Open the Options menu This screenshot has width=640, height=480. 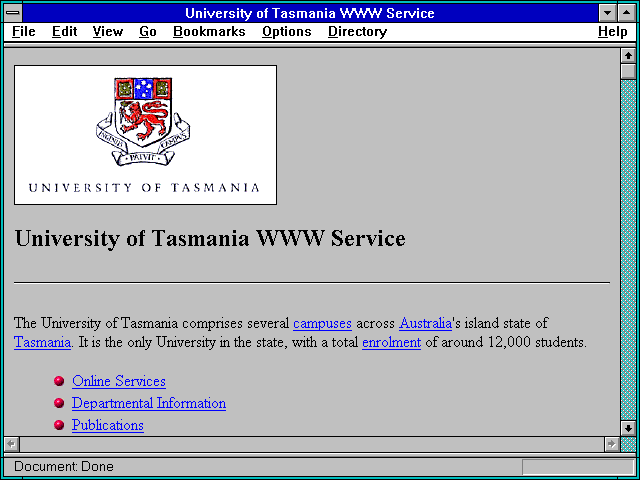coord(287,32)
